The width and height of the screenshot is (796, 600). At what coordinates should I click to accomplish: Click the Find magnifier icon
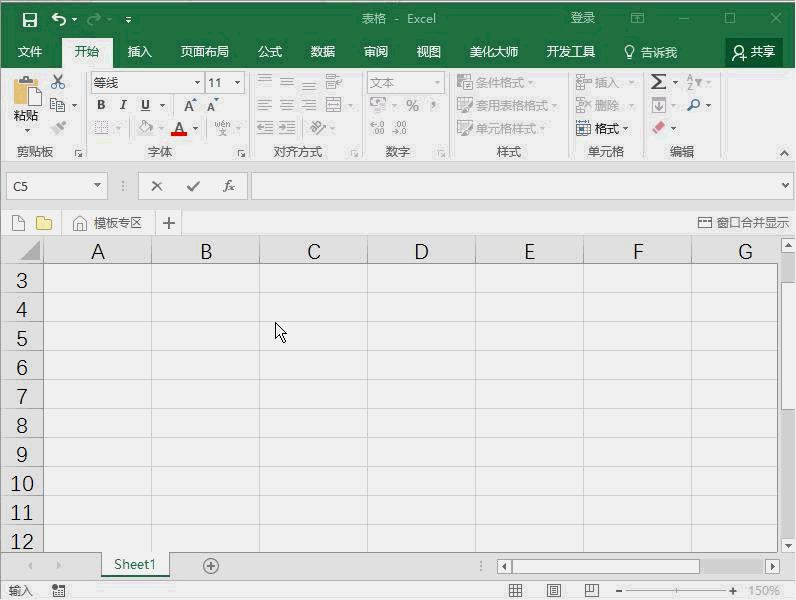pyautogui.click(x=693, y=105)
